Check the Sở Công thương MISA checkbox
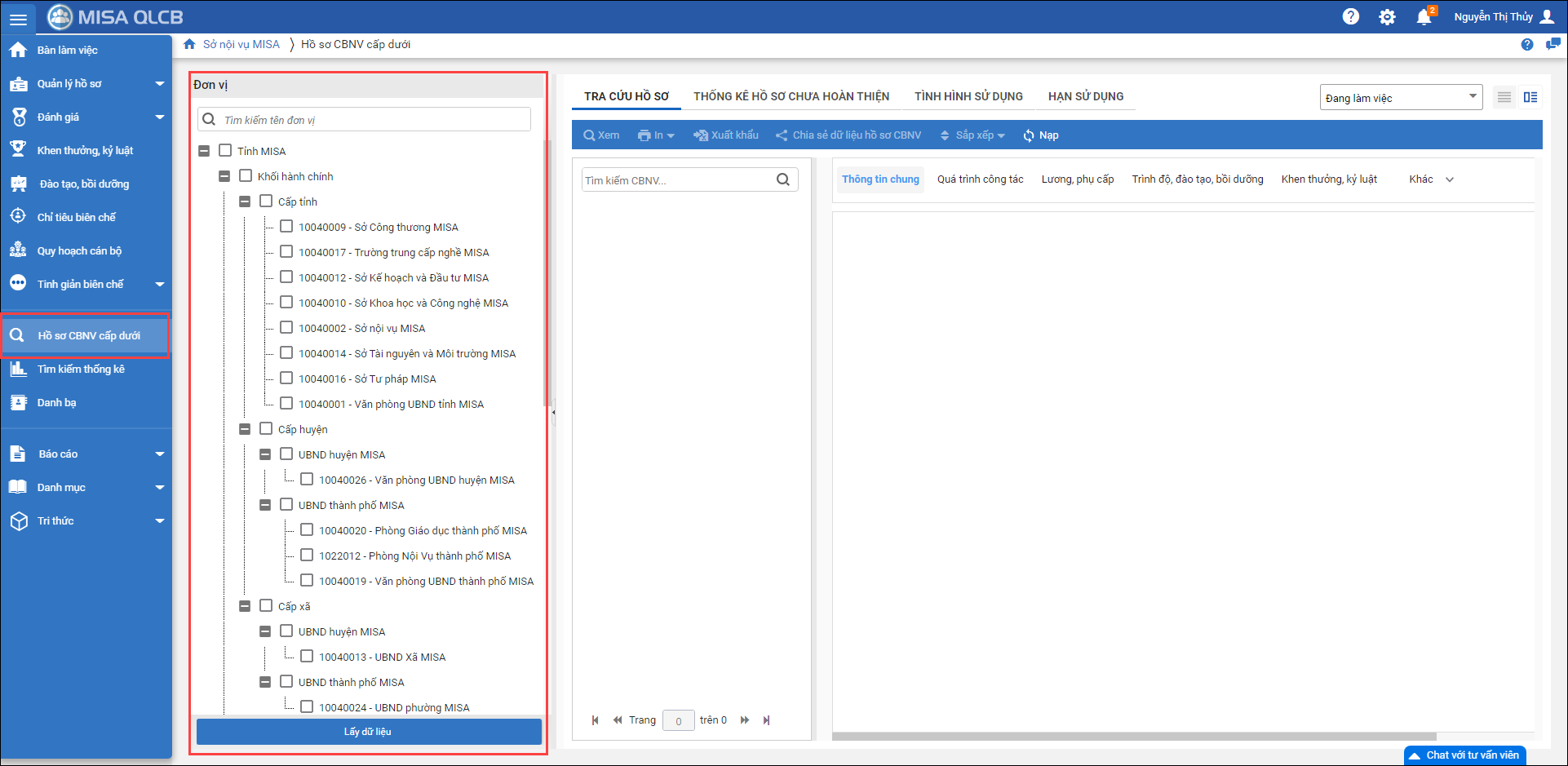This screenshot has height=766, width=1568. click(286, 226)
